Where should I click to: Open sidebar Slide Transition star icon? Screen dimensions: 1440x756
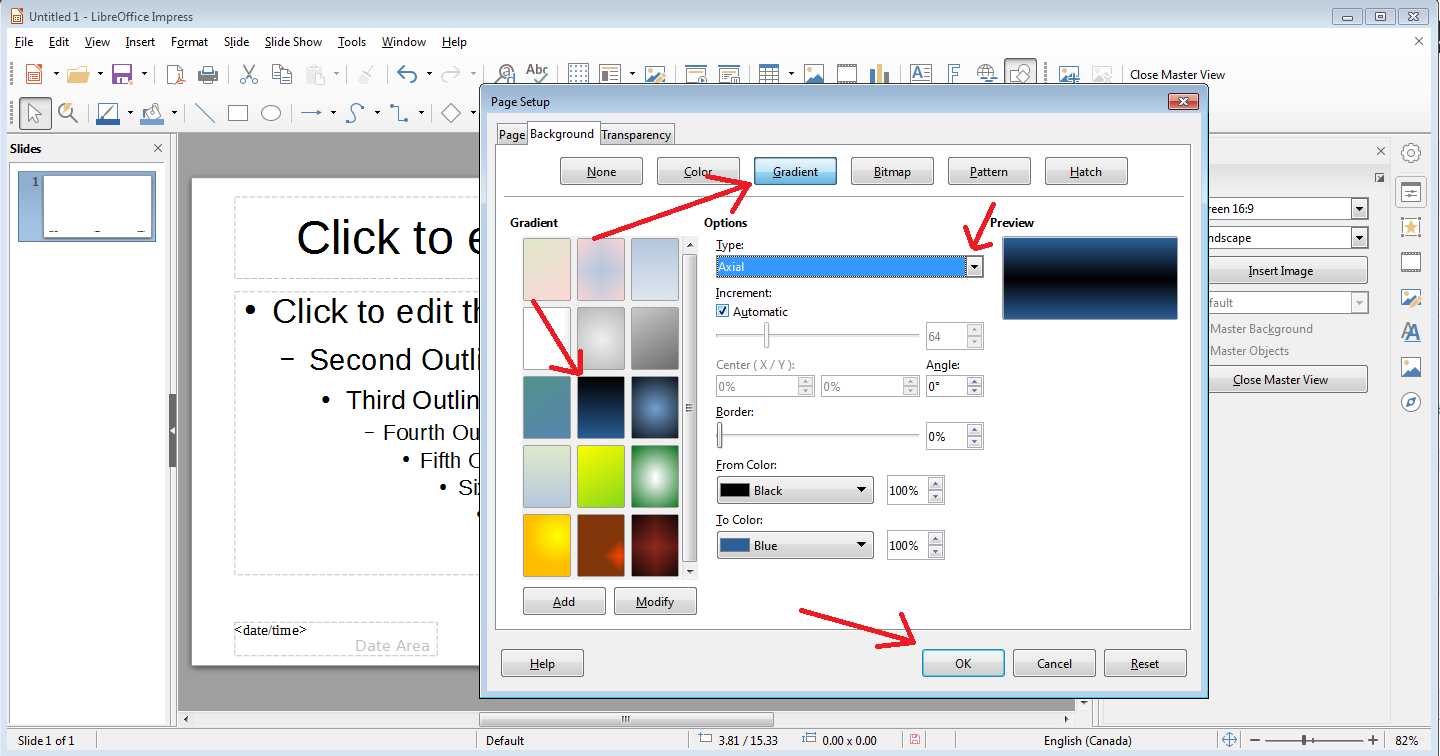click(x=1411, y=227)
